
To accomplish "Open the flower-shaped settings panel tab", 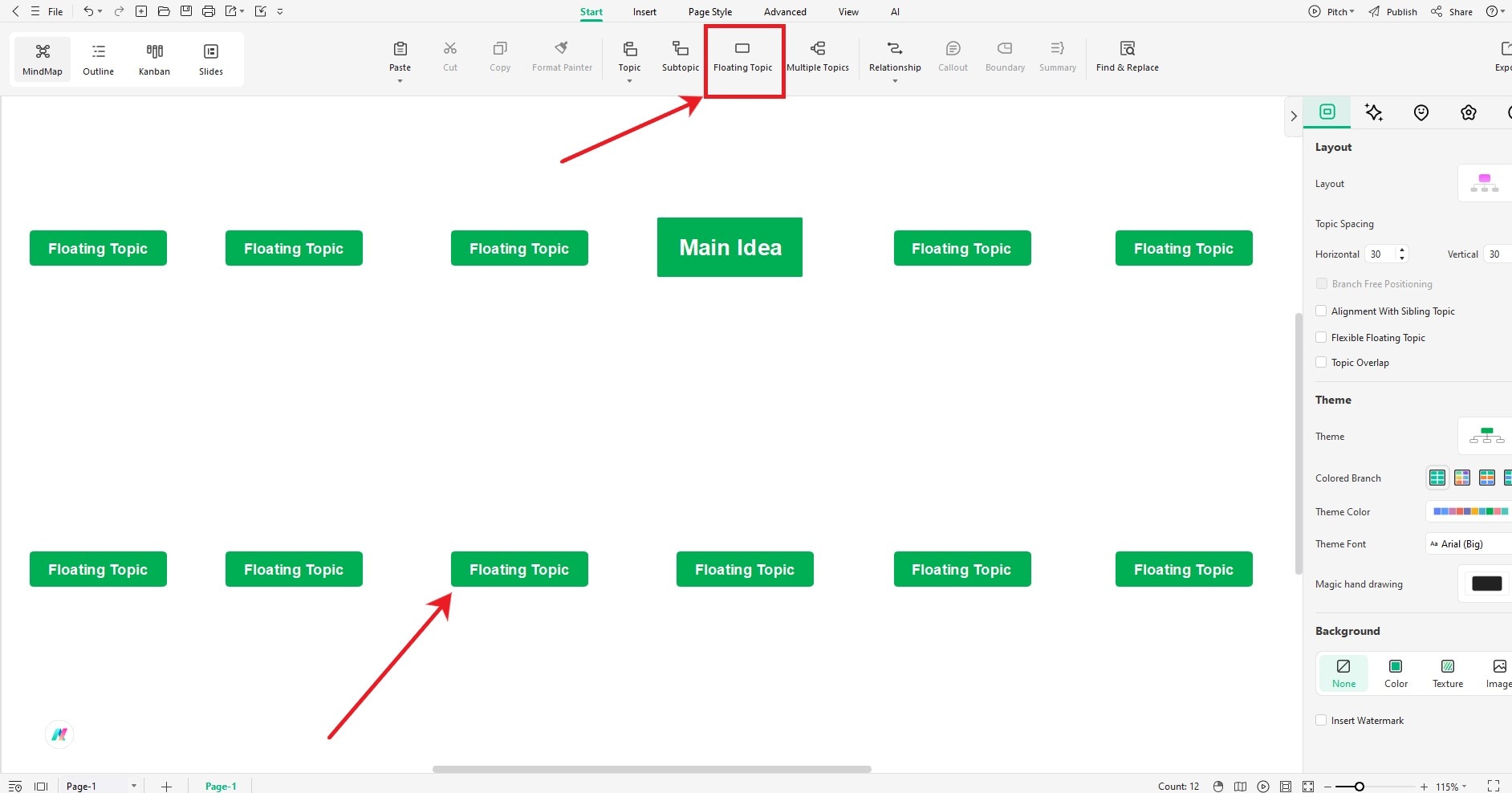I will click(x=1469, y=112).
